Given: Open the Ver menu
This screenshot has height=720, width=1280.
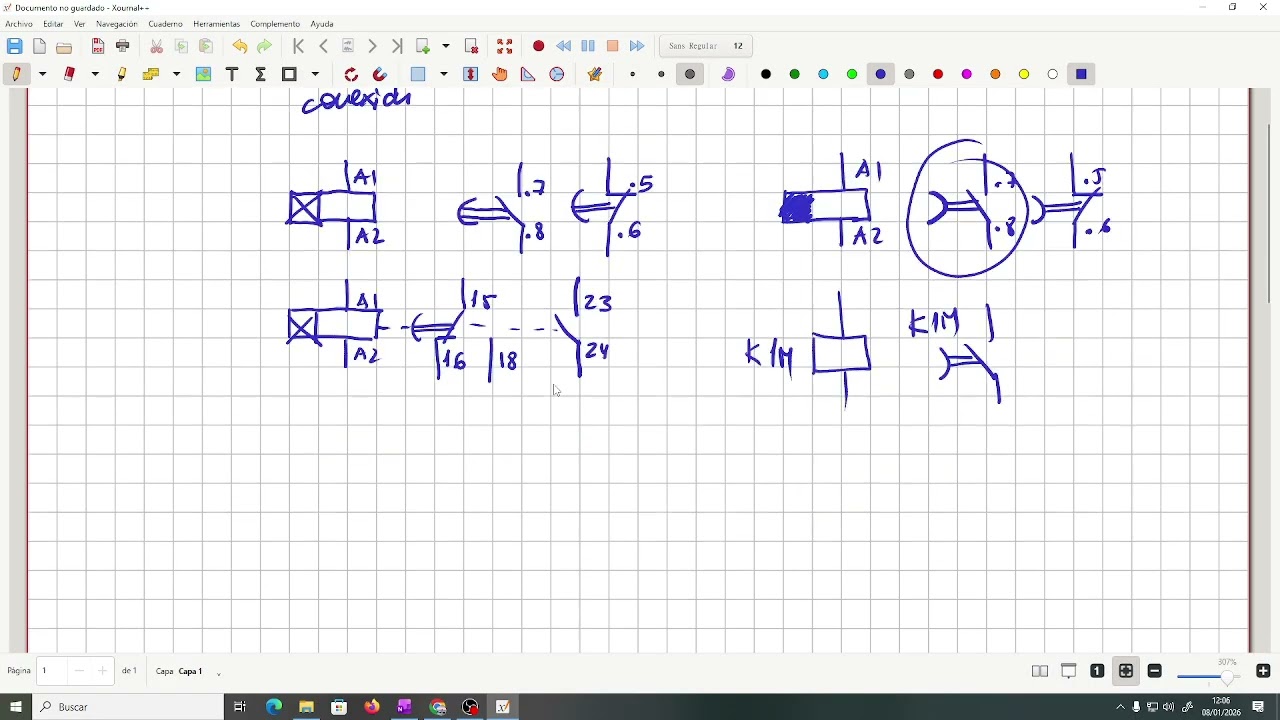Looking at the screenshot, I should tap(79, 24).
